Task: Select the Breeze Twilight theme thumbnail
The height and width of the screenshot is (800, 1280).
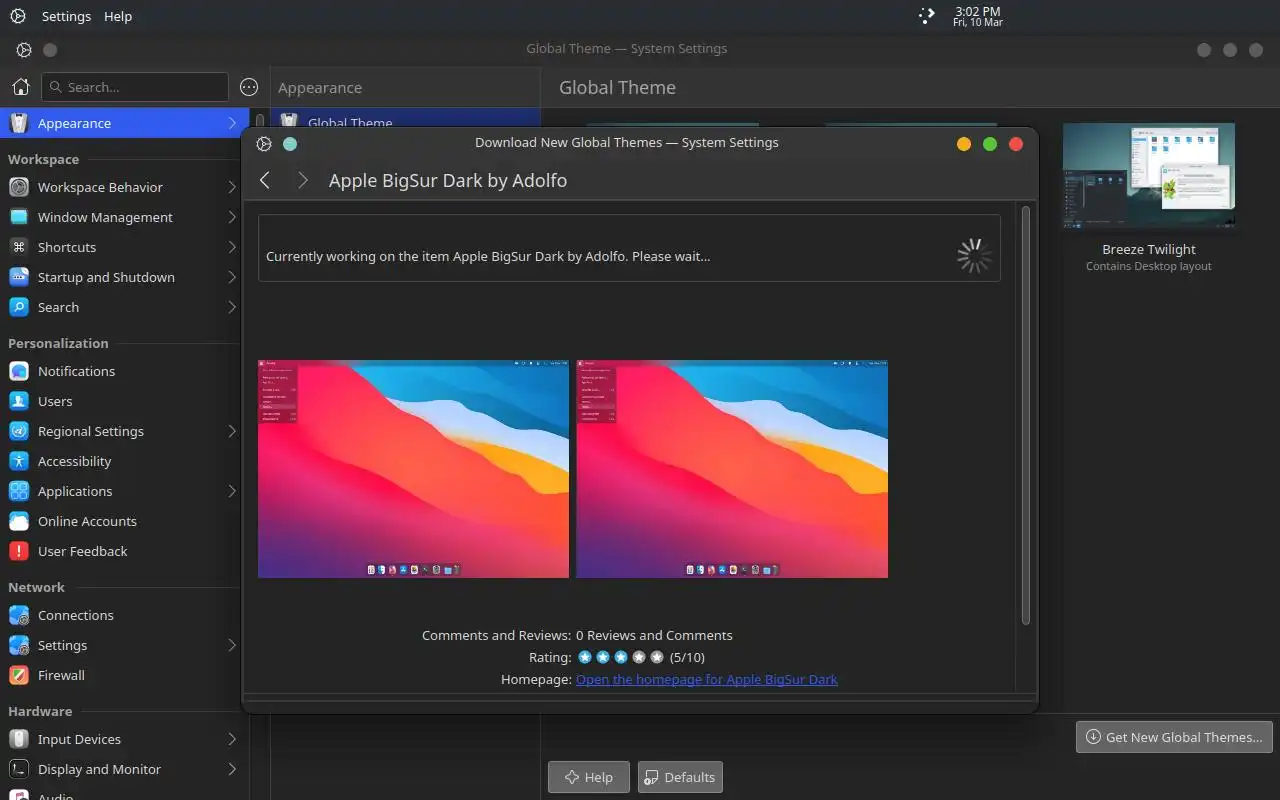Action: coord(1149,176)
